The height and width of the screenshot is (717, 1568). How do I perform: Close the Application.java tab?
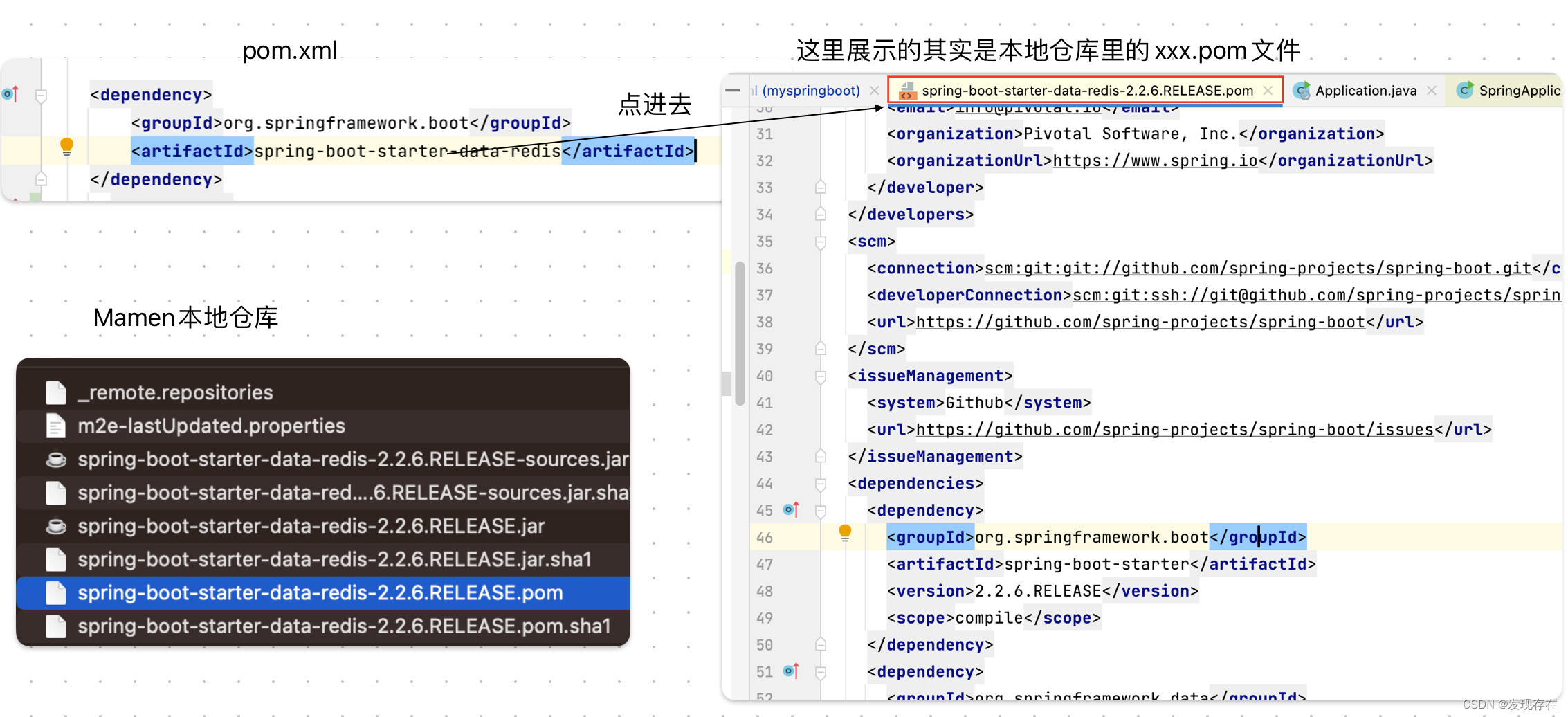[x=1432, y=91]
